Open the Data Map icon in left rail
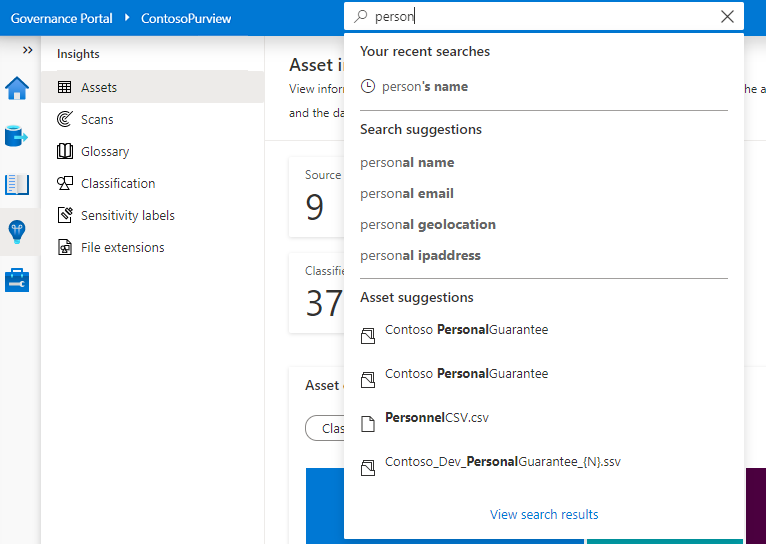The height and width of the screenshot is (544, 766). point(18,136)
